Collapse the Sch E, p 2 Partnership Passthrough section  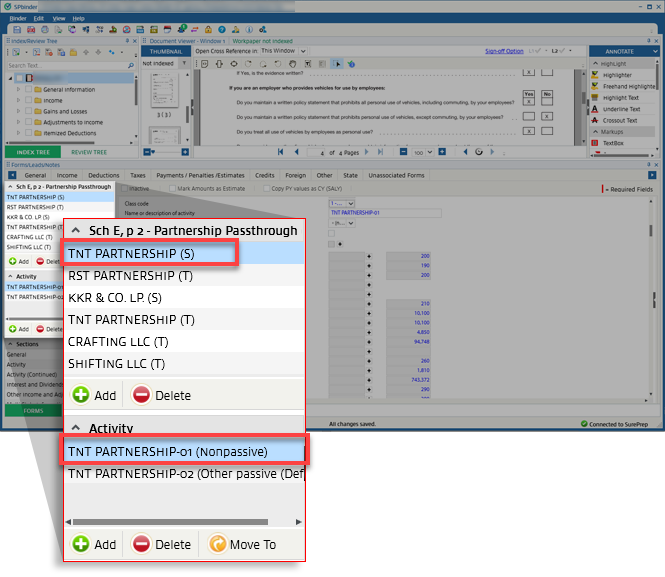[76, 231]
